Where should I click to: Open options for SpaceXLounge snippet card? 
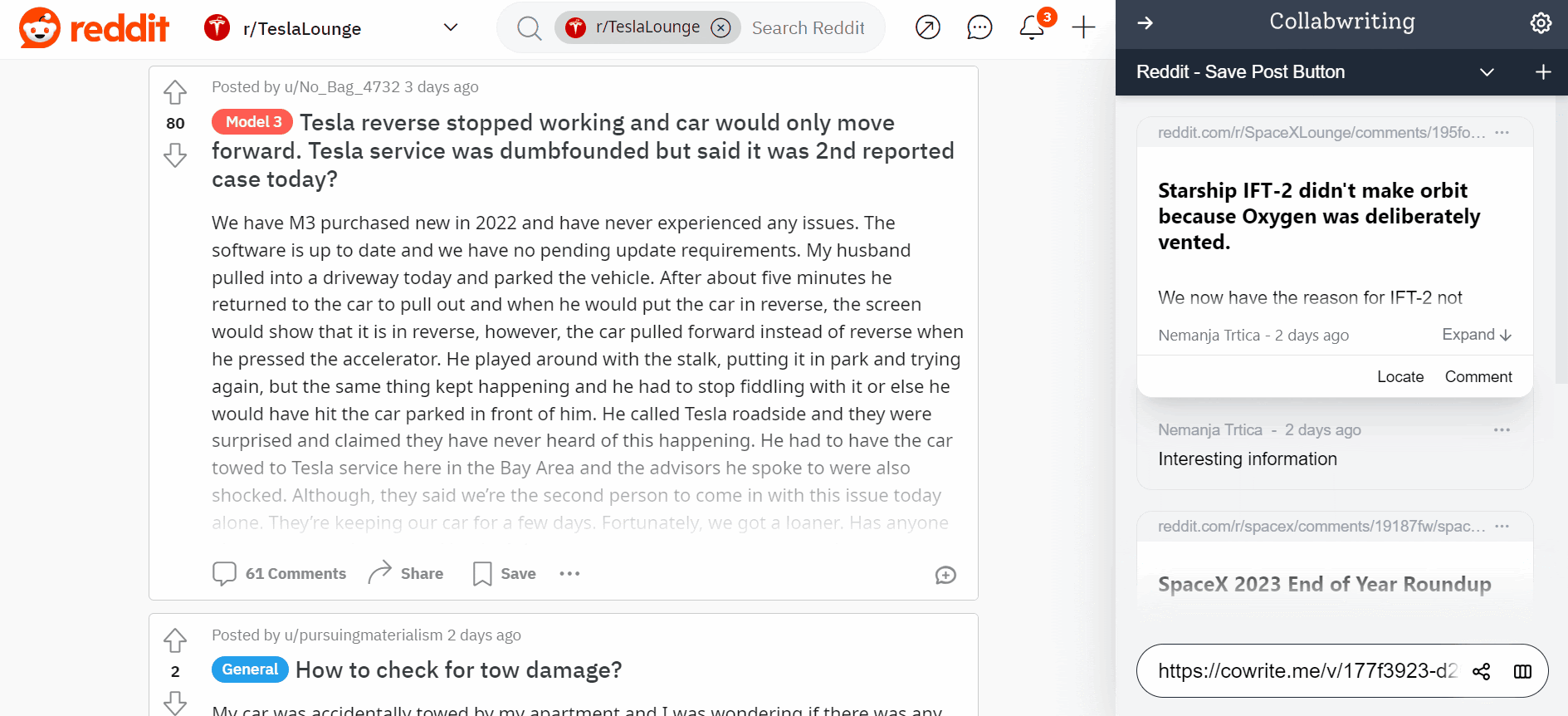[1502, 133]
